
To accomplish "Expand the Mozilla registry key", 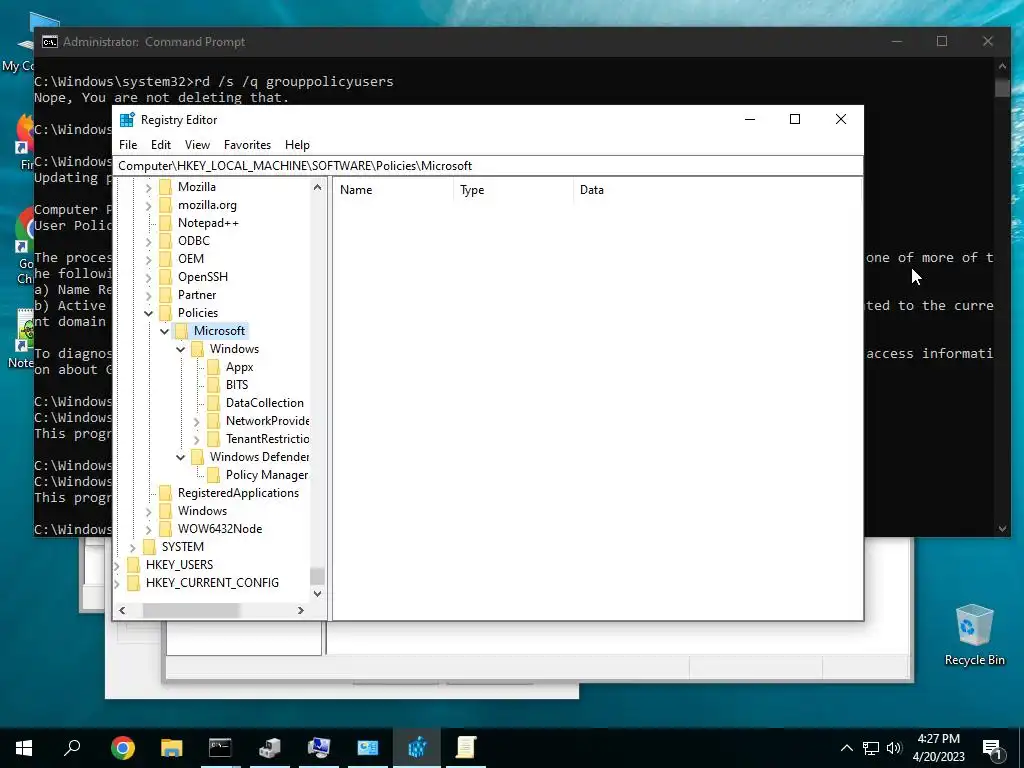I will (x=148, y=187).
